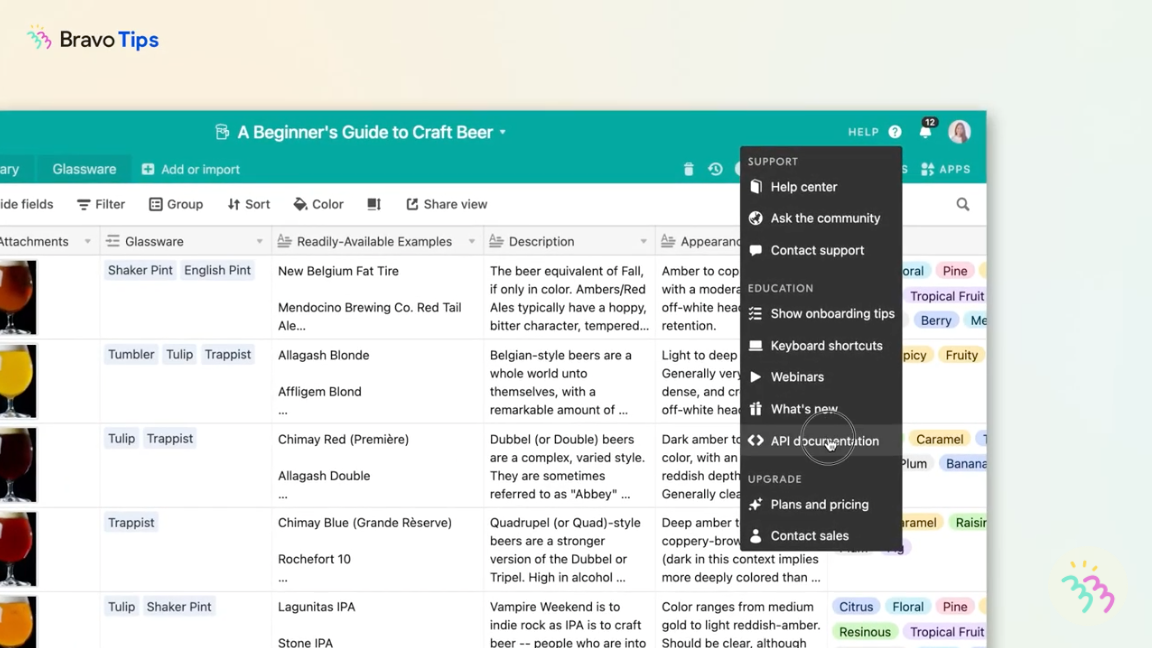Open the Attachments column dropdown

coord(88,241)
